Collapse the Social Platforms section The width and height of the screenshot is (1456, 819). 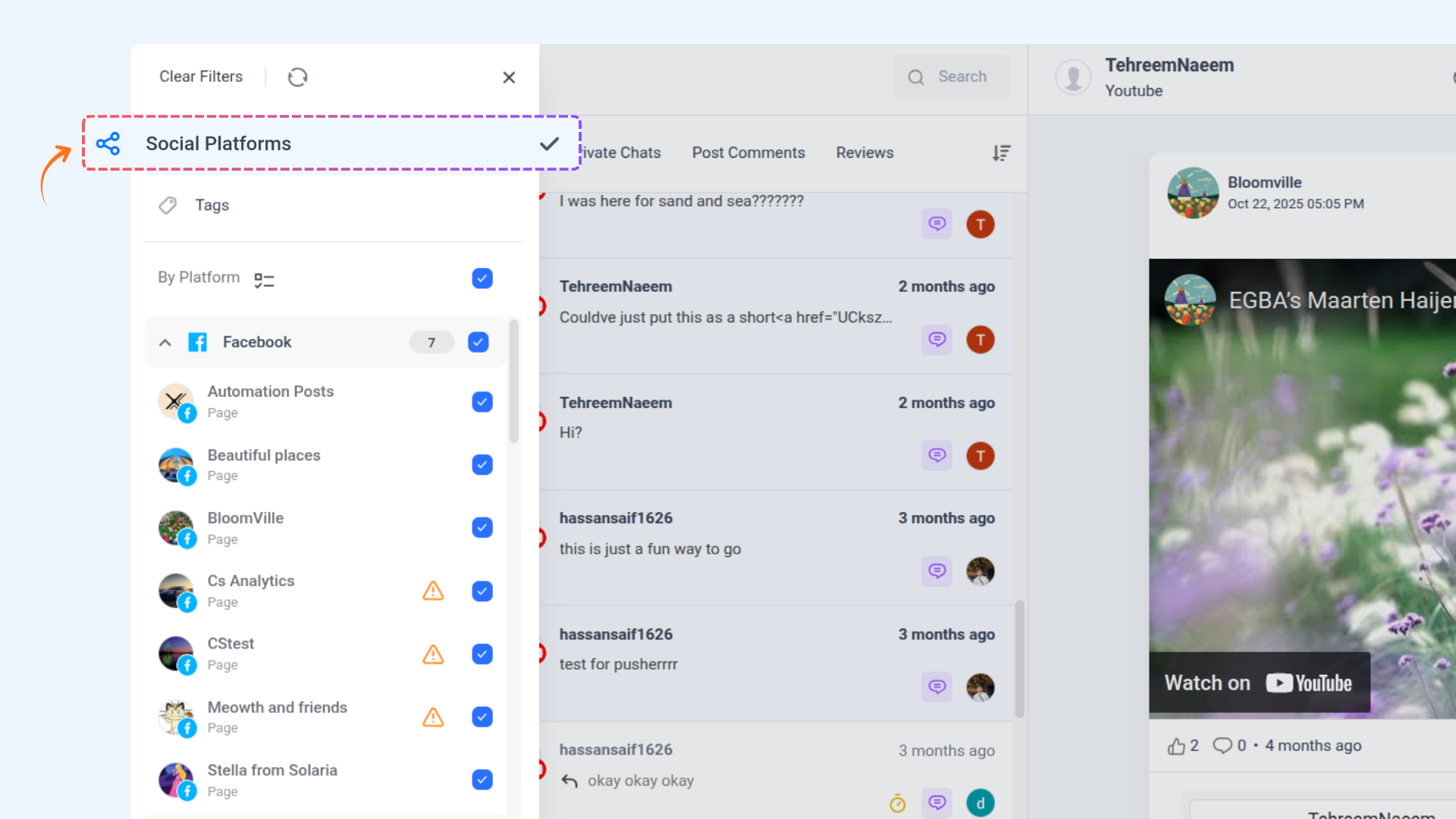click(x=549, y=144)
